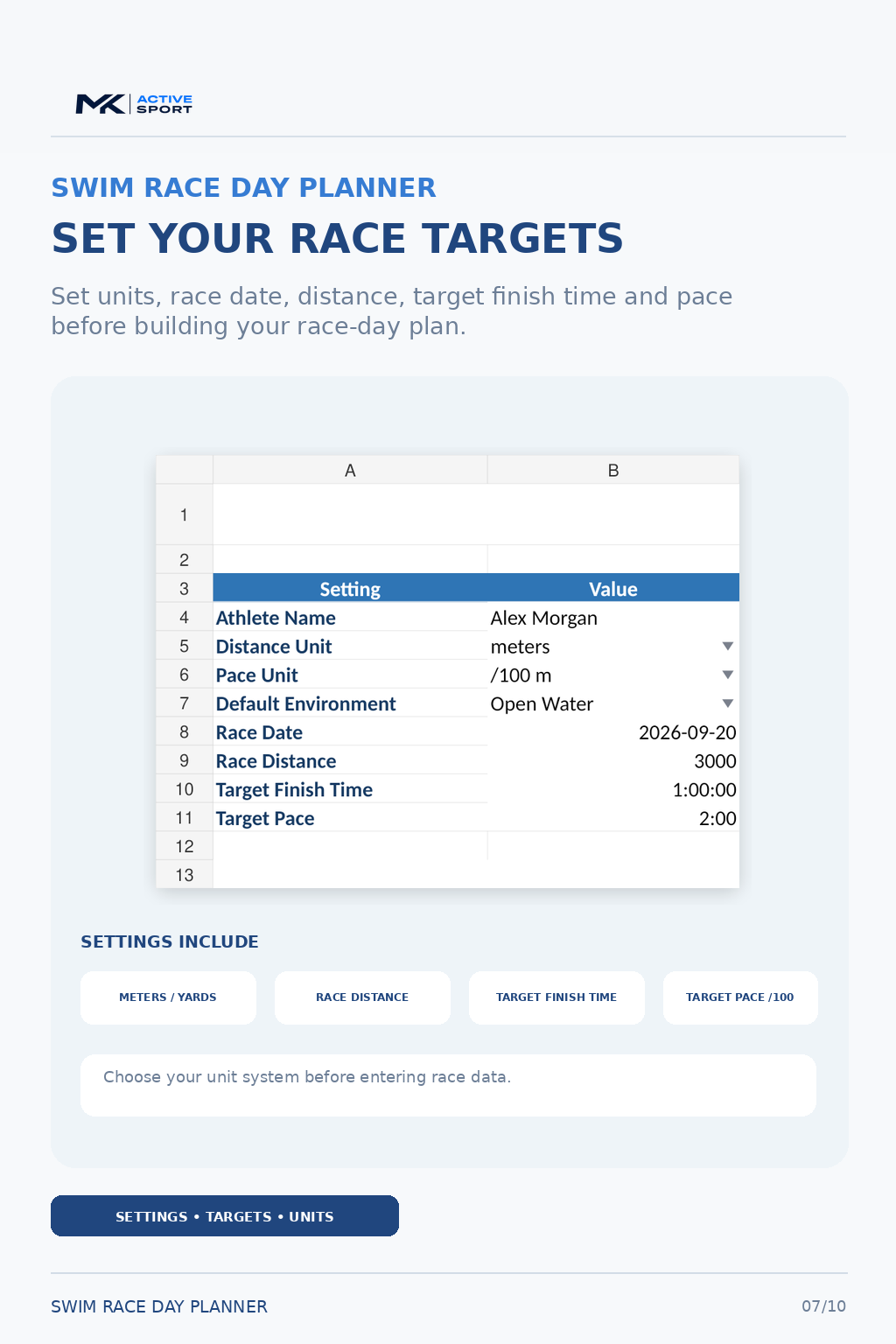Click the blue Value header cell
Screen dimensions: 896x1344
[x=613, y=589]
